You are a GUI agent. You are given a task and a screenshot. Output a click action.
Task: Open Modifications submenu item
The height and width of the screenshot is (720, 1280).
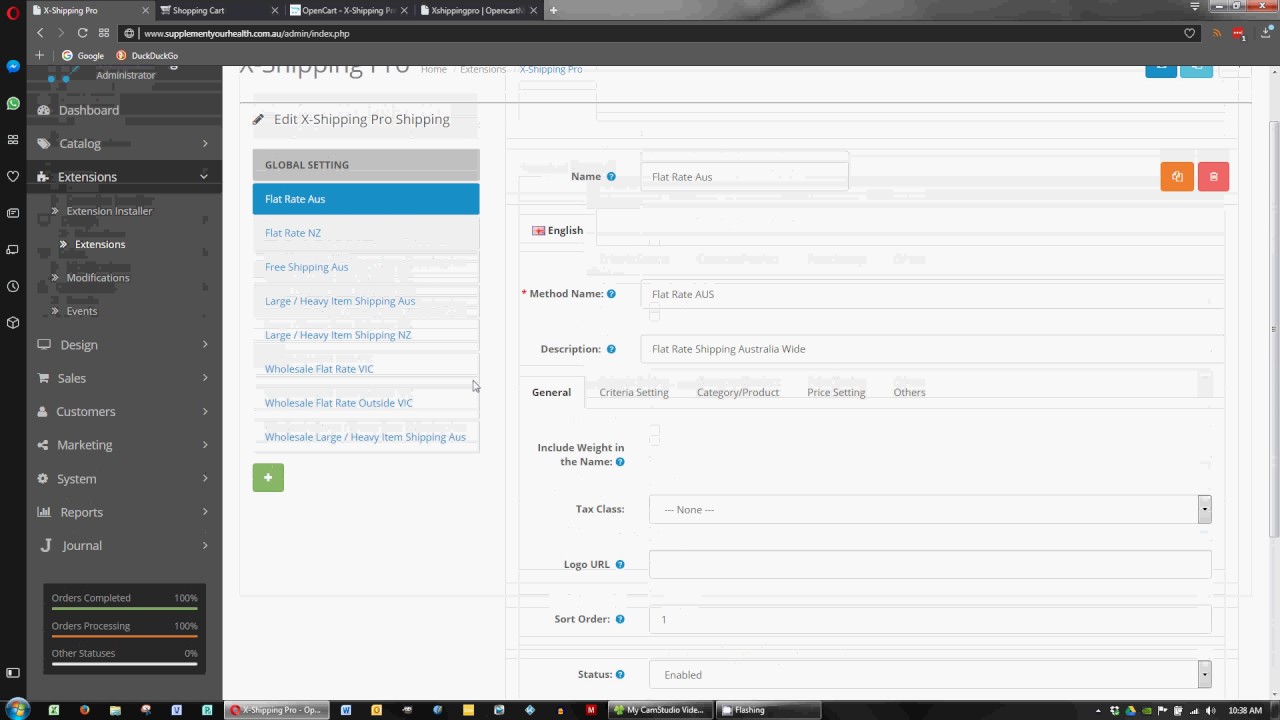pyautogui.click(x=98, y=278)
